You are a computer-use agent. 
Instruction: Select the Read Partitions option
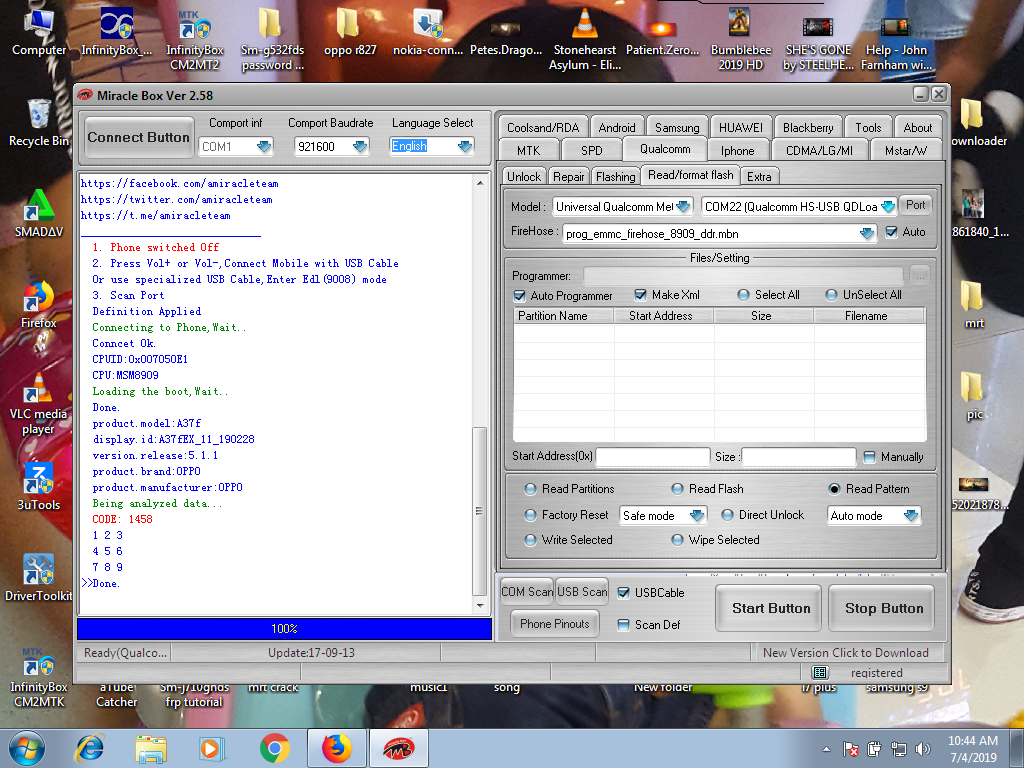coord(531,489)
